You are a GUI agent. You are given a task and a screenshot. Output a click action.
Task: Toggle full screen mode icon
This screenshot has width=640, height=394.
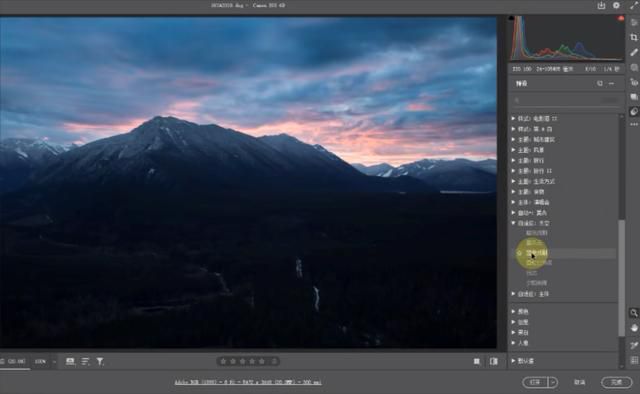pos(633,5)
